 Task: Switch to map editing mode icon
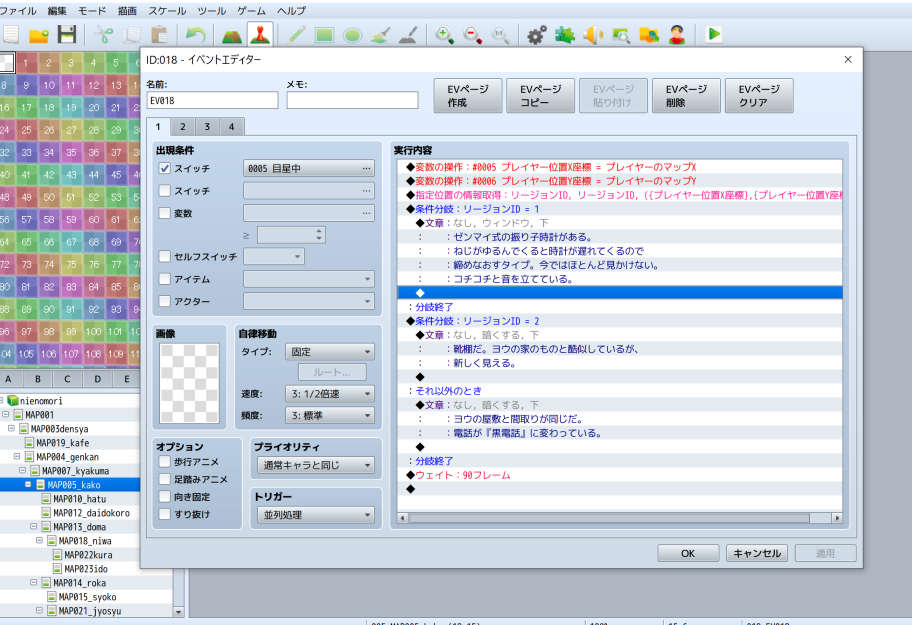(232, 35)
